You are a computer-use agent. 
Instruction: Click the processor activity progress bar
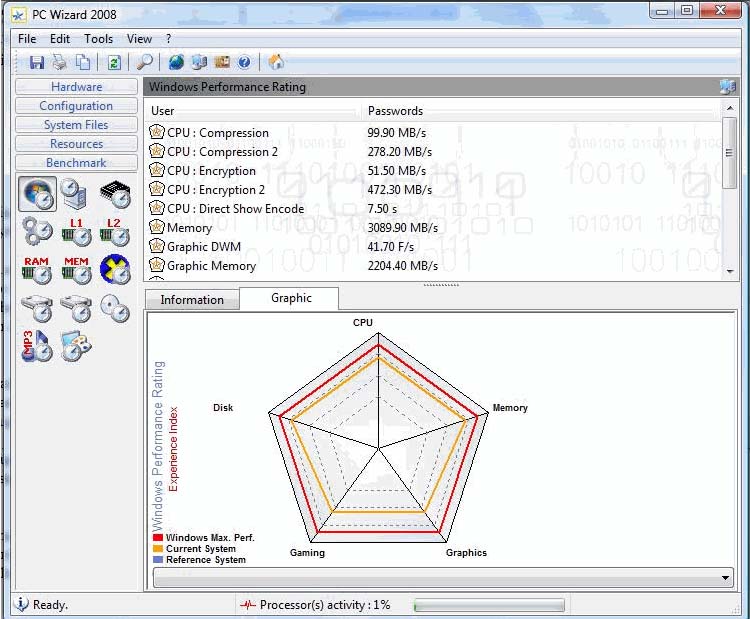coord(488,605)
